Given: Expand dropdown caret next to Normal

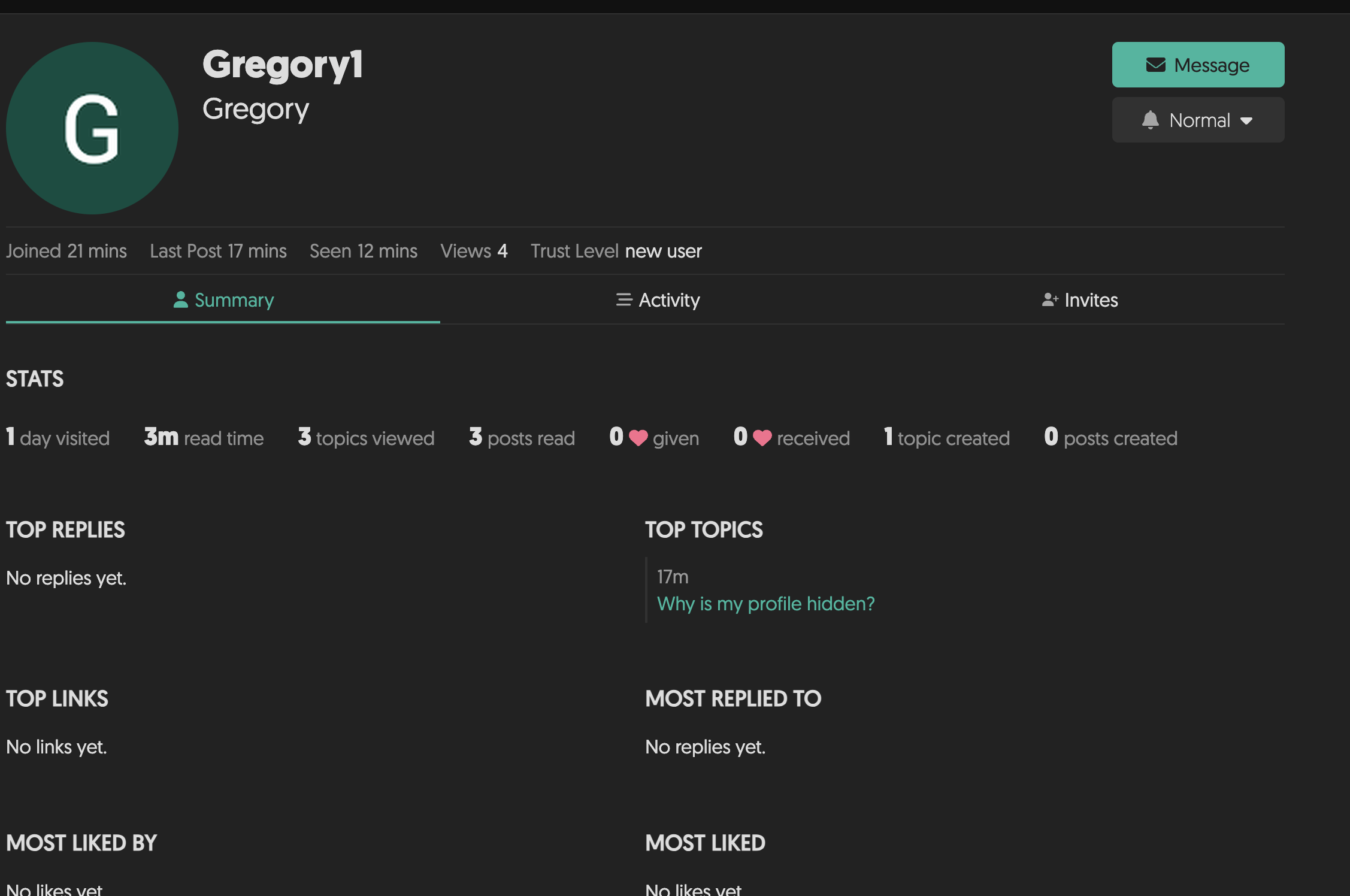Looking at the screenshot, I should tap(1246, 120).
